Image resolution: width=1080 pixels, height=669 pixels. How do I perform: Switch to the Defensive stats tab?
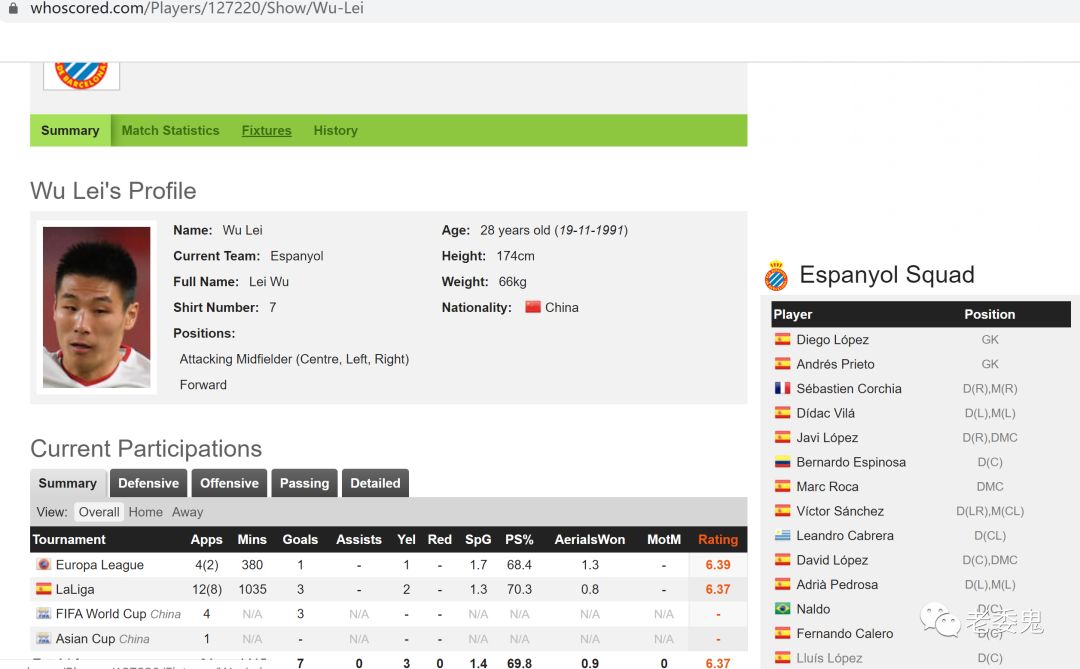pos(148,483)
